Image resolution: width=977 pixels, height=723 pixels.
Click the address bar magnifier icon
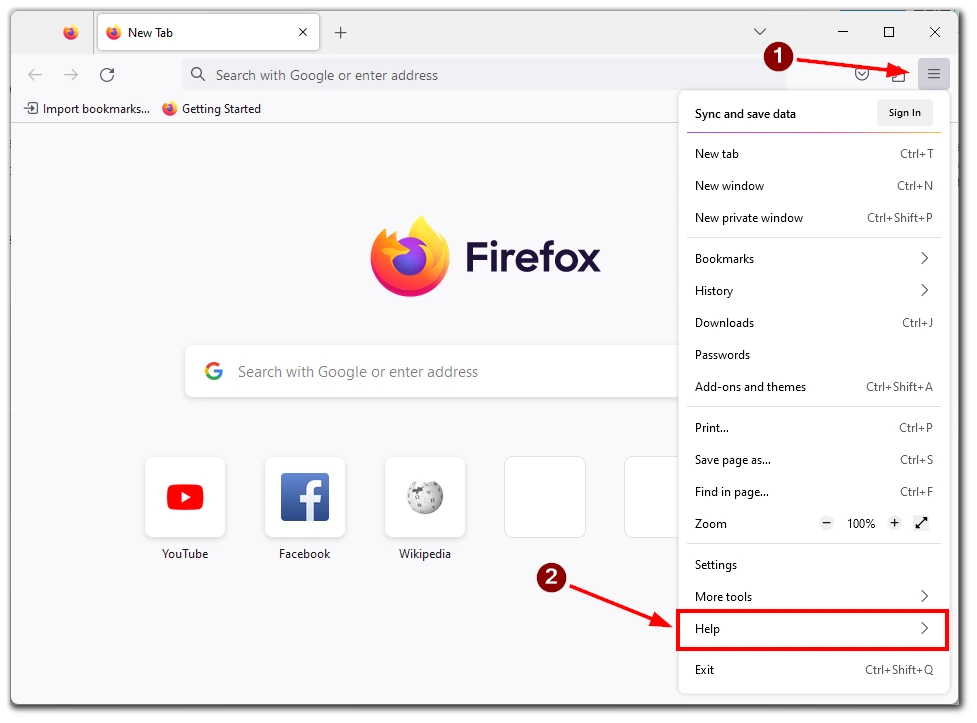pyautogui.click(x=198, y=75)
